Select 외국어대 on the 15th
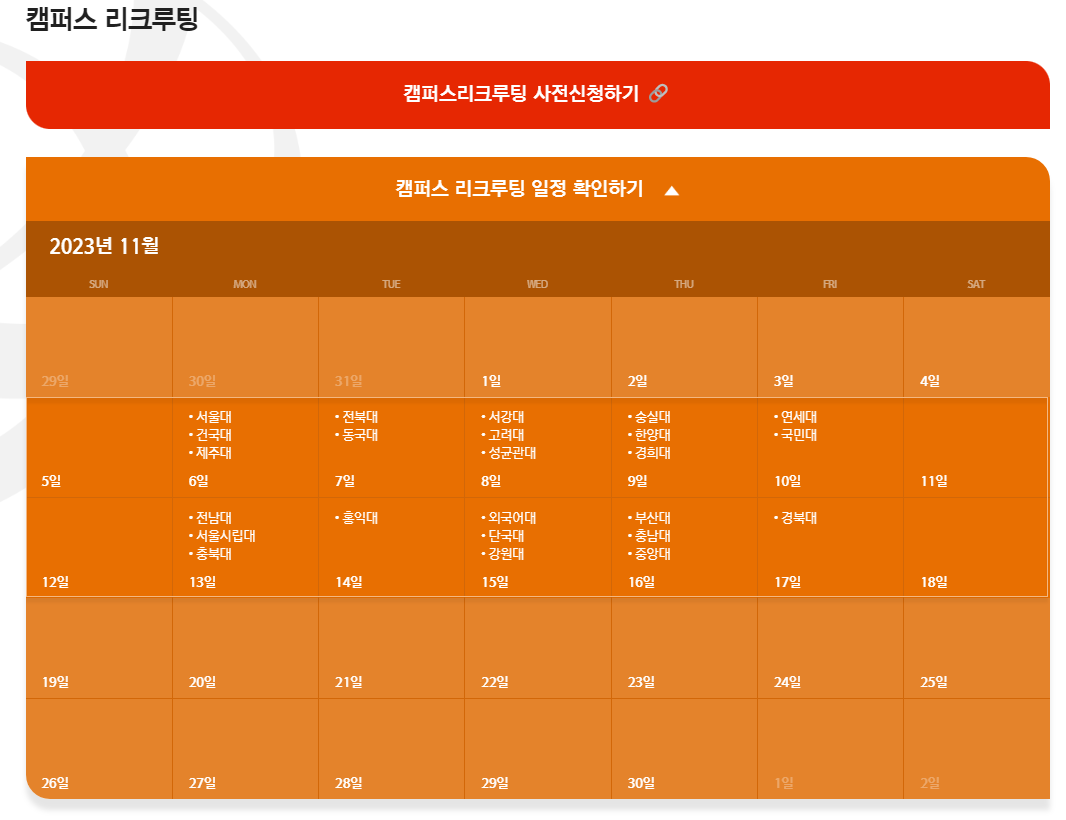 point(509,518)
